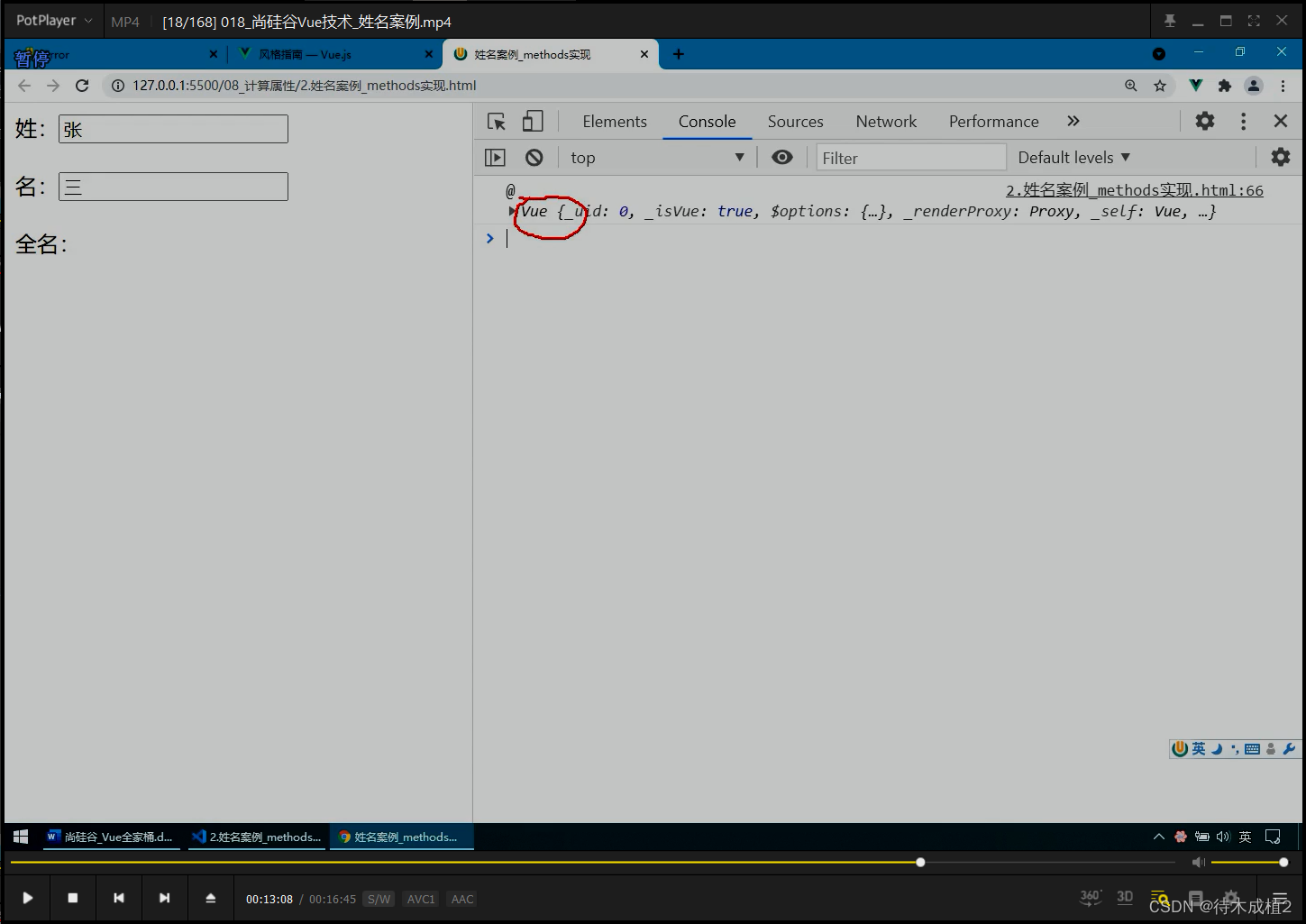This screenshot has height=924, width=1306.
Task: Click the address bar URL
Action: [304, 86]
